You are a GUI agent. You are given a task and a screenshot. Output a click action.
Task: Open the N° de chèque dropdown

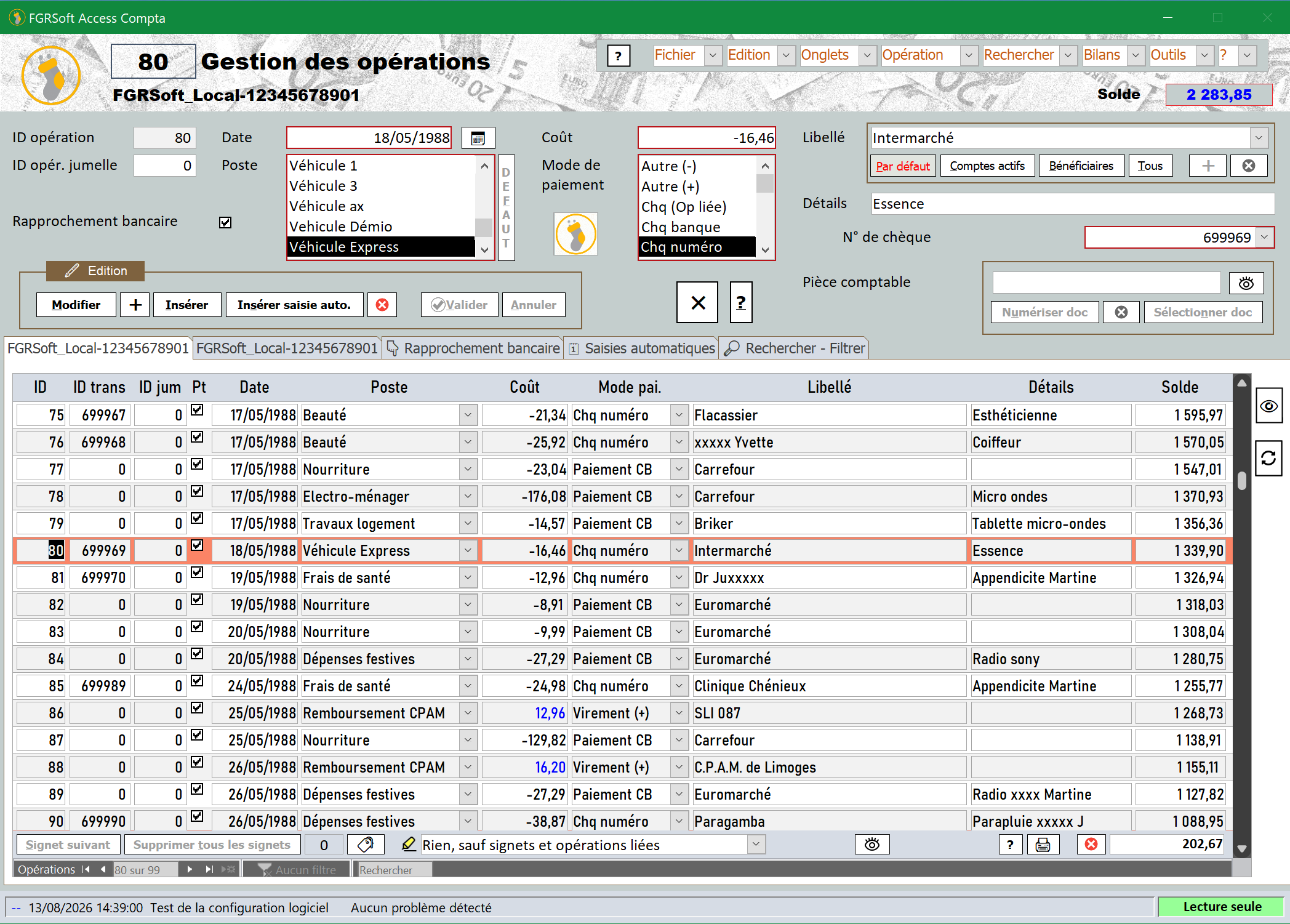(1265, 237)
